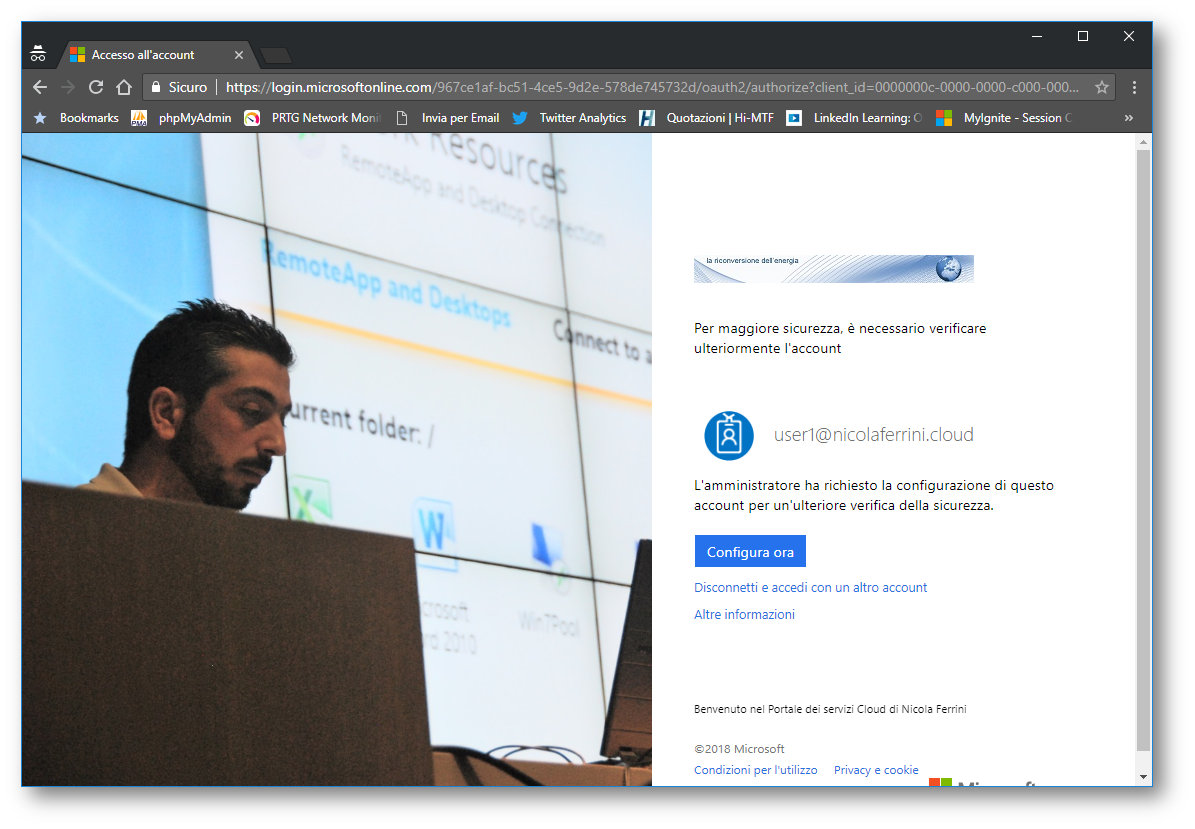The height and width of the screenshot is (829, 1195).
Task: Open the browser home page
Action: tap(124, 87)
